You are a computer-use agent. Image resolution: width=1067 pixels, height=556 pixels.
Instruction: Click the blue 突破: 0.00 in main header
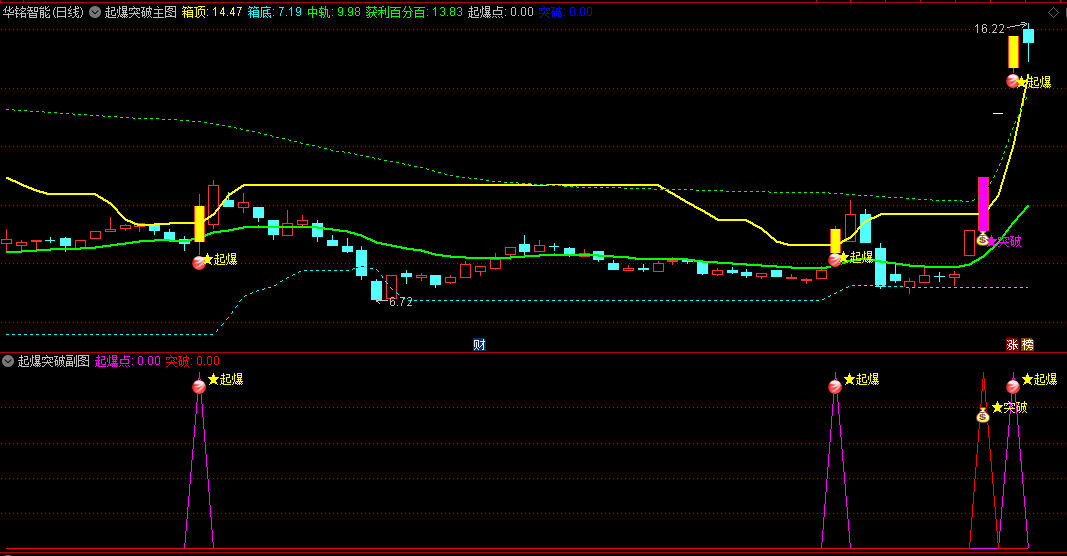point(565,12)
